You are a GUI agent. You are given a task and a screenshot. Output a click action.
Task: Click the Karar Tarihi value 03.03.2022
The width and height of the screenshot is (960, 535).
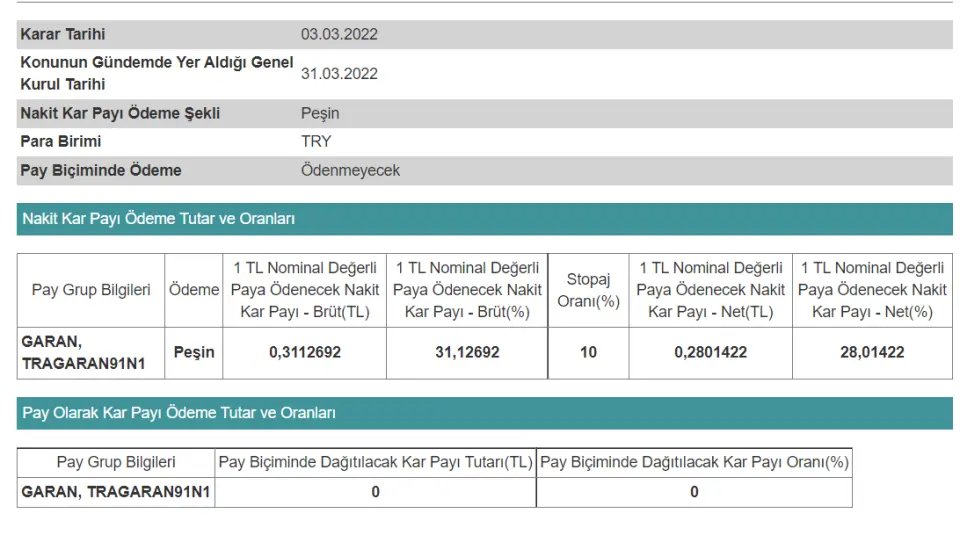point(339,34)
